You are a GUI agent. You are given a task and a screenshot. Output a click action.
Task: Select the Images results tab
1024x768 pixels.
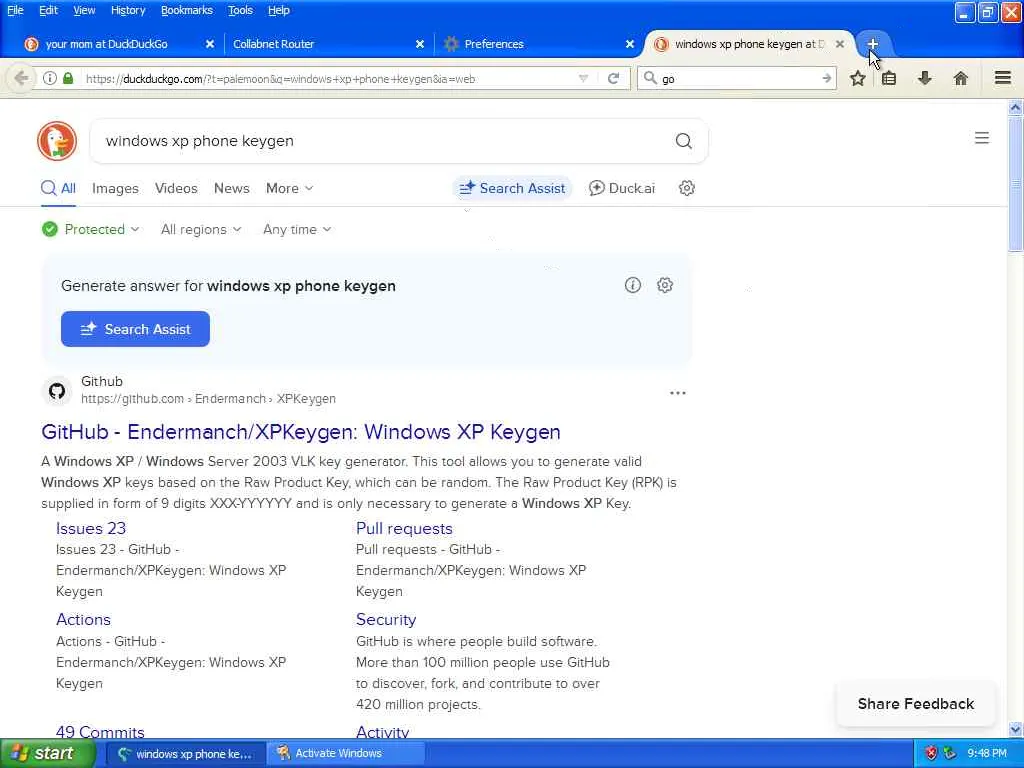pyautogui.click(x=115, y=188)
